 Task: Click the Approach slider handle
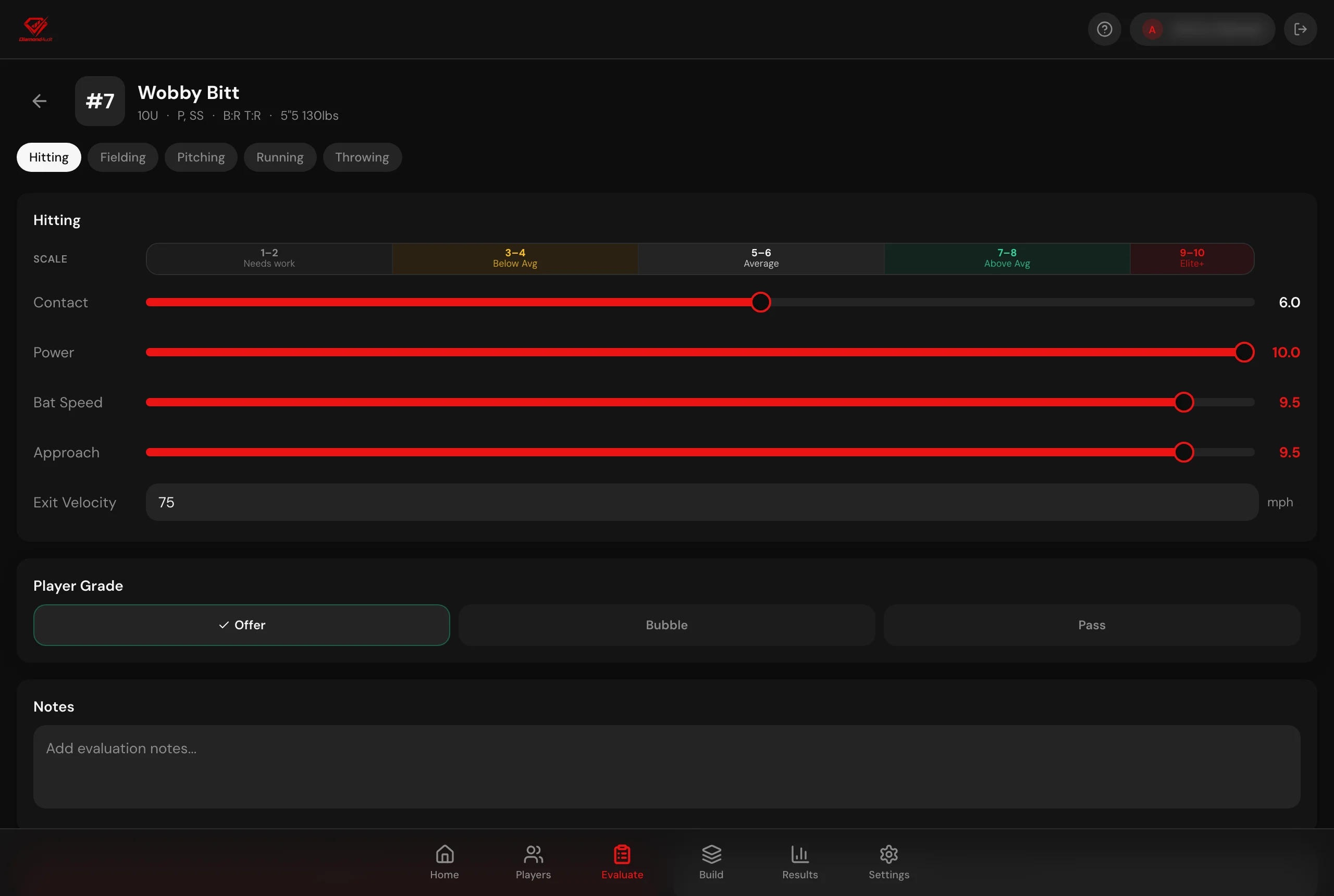pyautogui.click(x=1184, y=452)
